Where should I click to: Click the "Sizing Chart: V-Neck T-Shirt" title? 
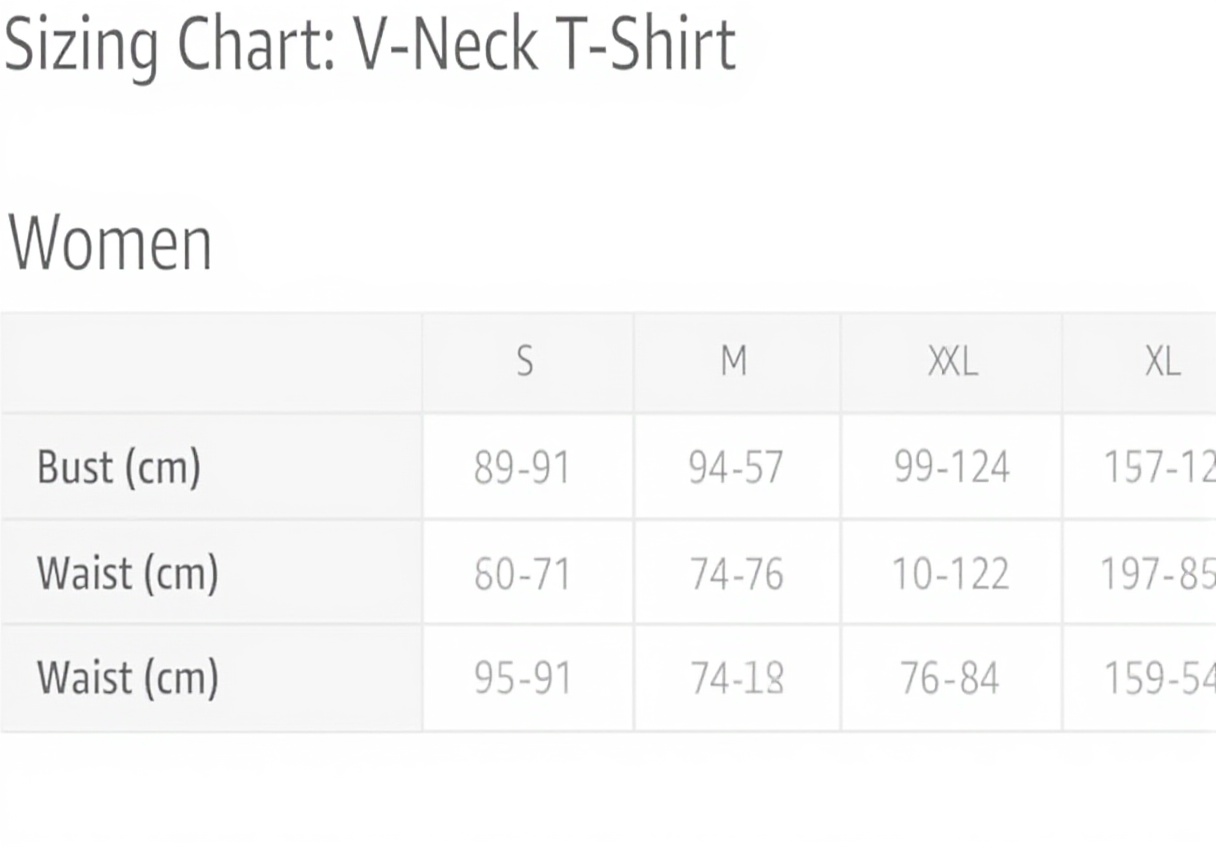(x=370, y=45)
